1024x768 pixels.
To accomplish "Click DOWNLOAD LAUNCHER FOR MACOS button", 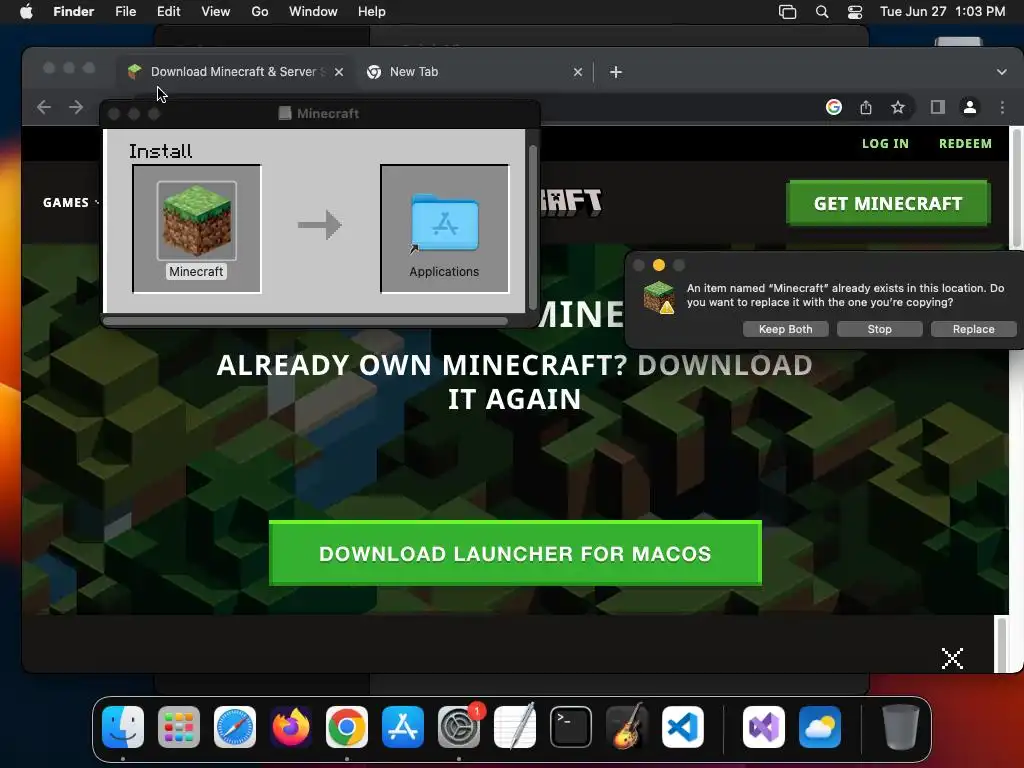I will click(x=515, y=553).
